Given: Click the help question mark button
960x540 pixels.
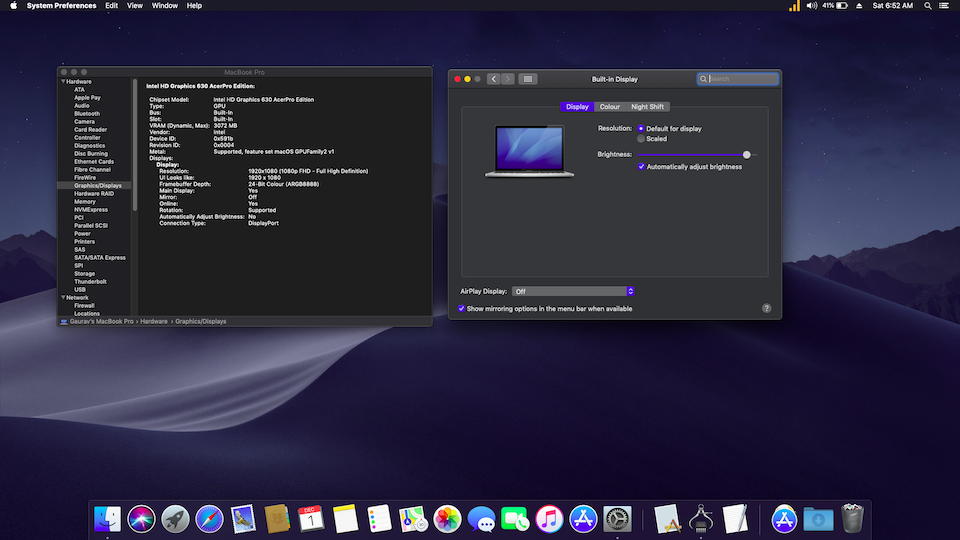Looking at the screenshot, I should 767,309.
